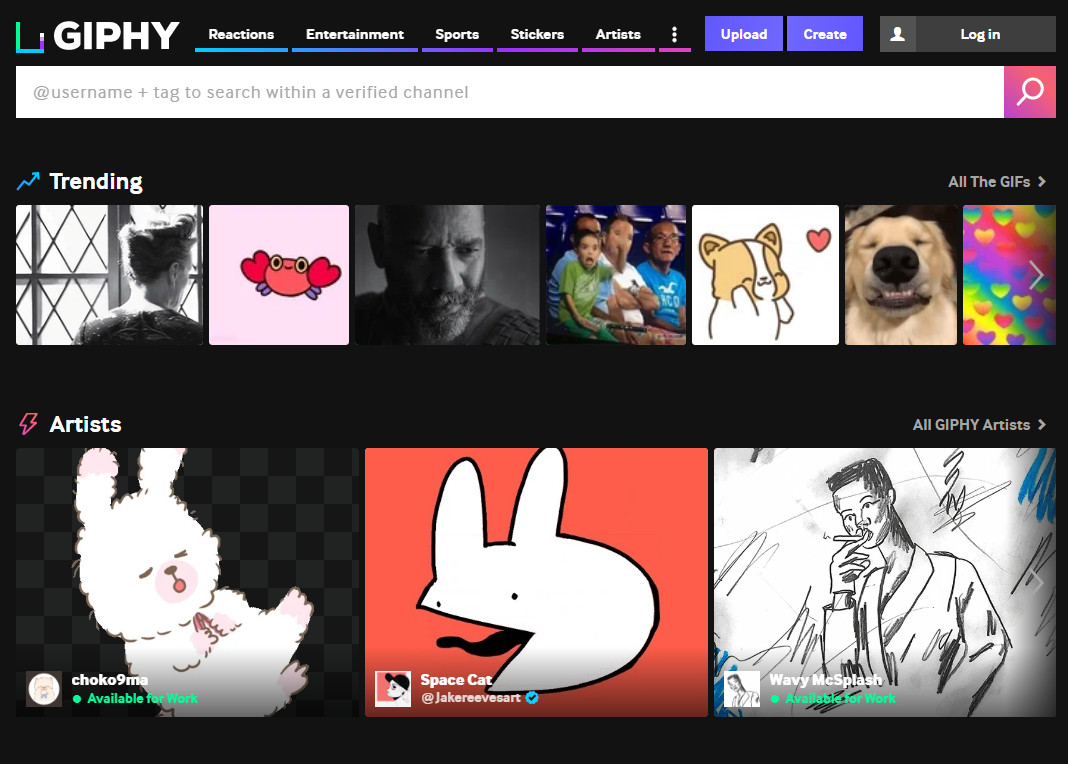Image resolution: width=1068 pixels, height=764 pixels.
Task: Click the GIPHY logo
Action: (x=97, y=34)
